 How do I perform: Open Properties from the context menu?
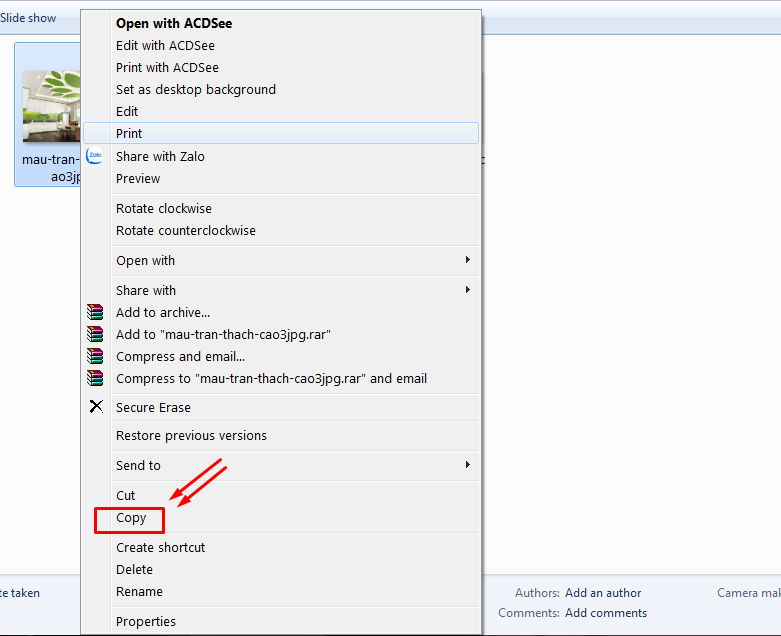145,622
